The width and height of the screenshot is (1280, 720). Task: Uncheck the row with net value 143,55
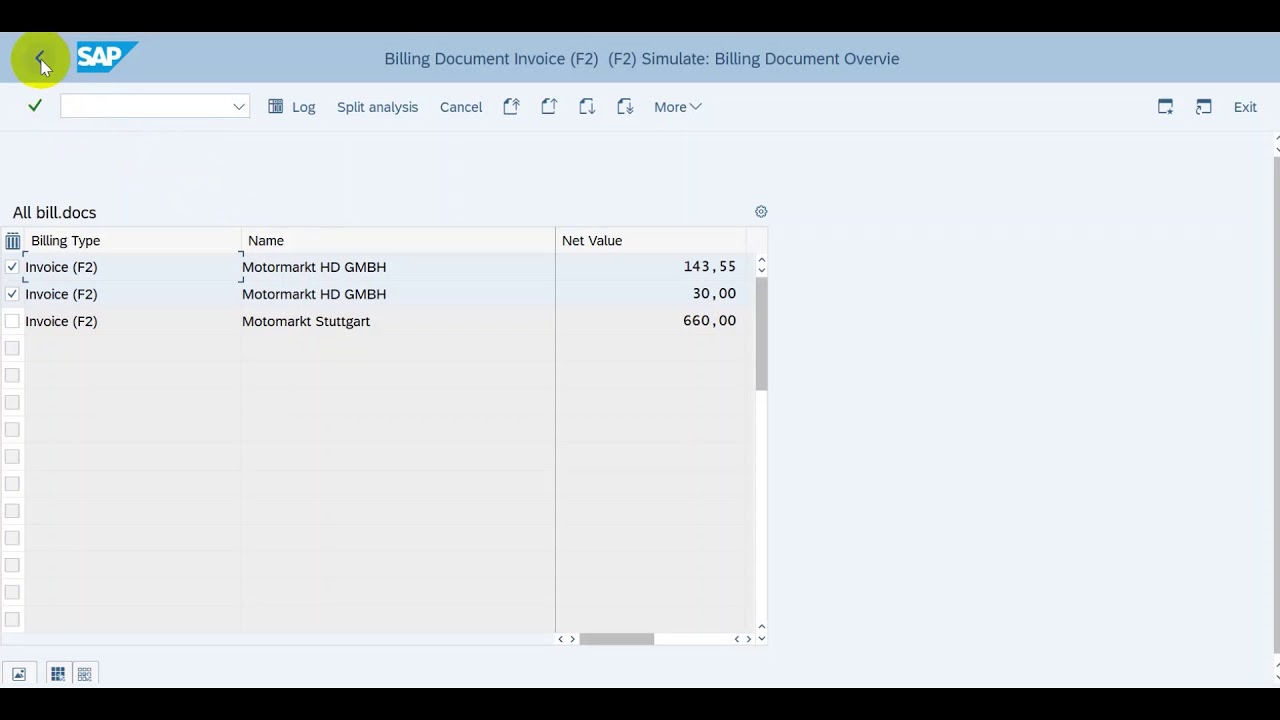point(12,267)
